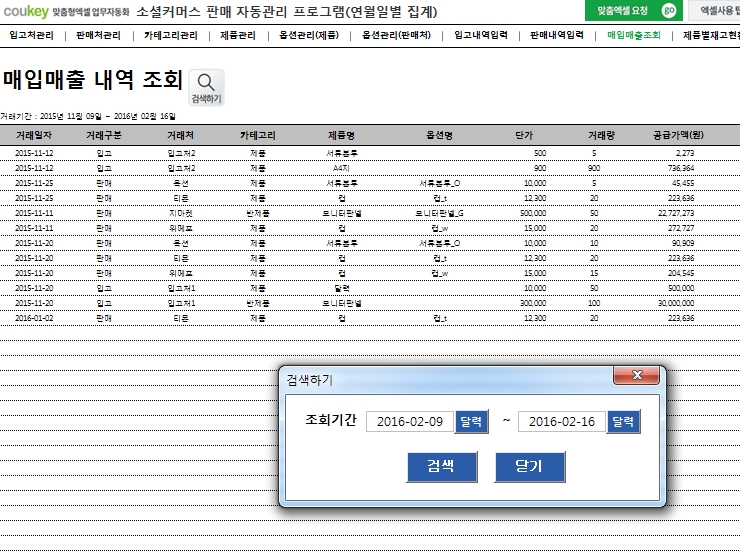740x555 pixels.
Task: Open 옵션관리(판매처) menu
Action: point(396,35)
